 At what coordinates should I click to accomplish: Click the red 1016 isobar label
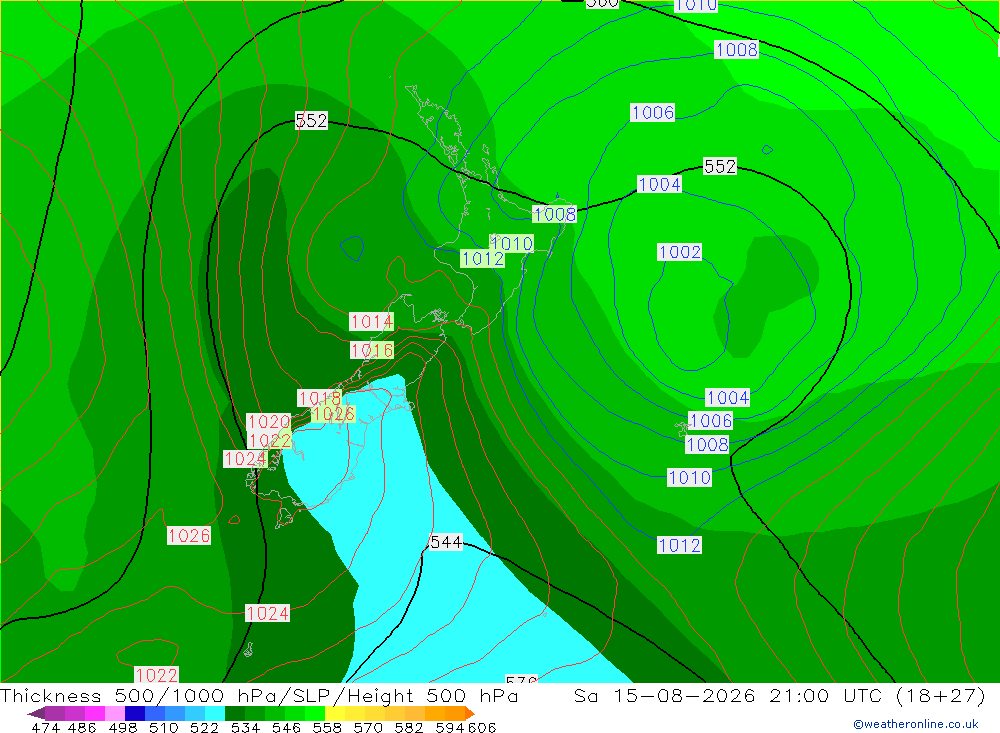pyautogui.click(x=372, y=350)
